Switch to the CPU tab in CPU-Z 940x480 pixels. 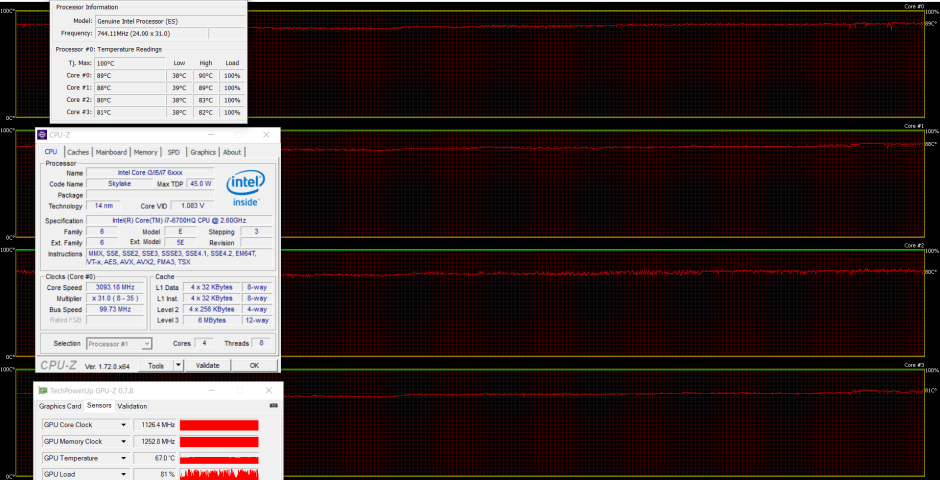point(51,152)
